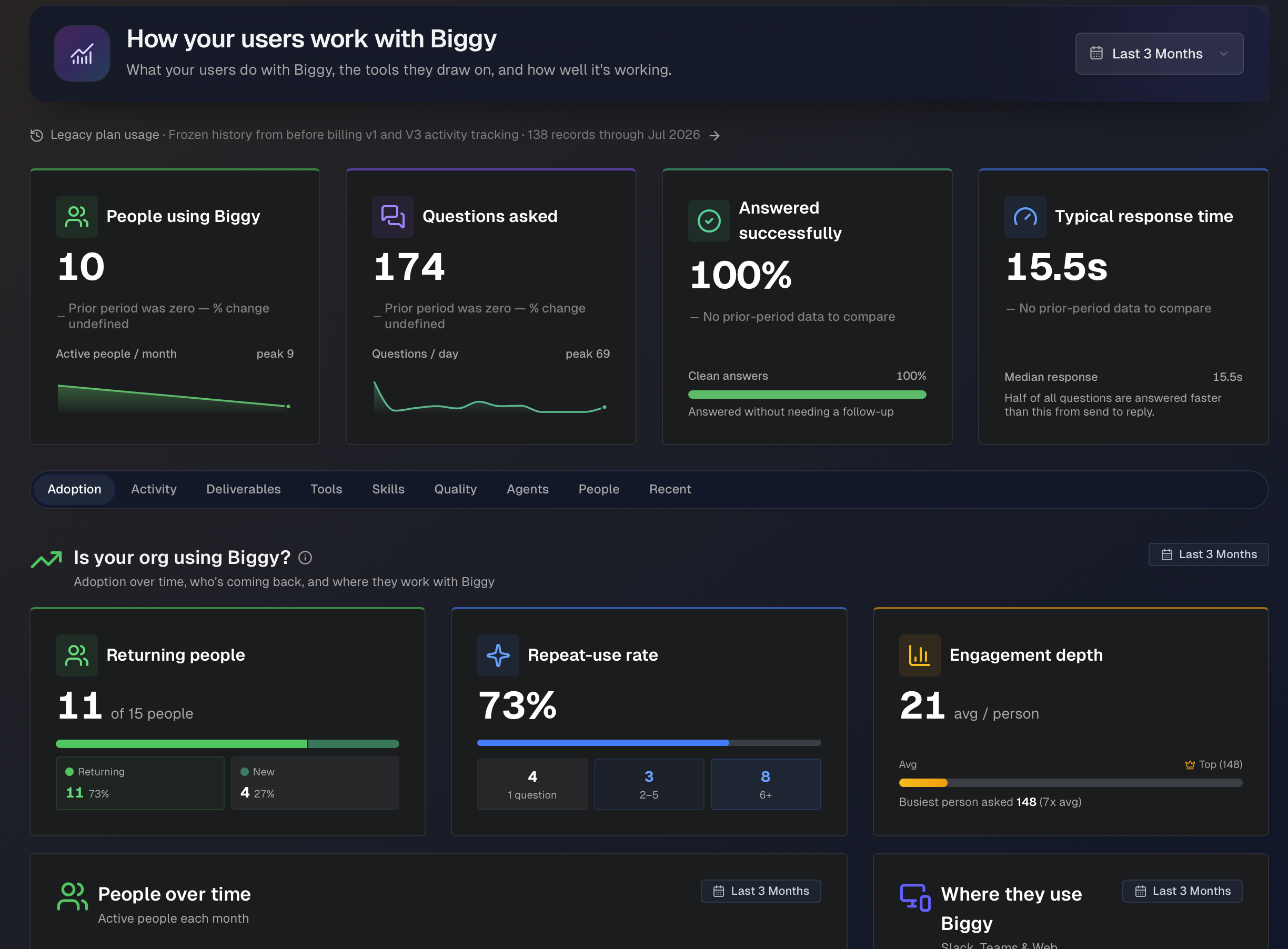Click the calendar icon in People over time badge

pos(718,891)
